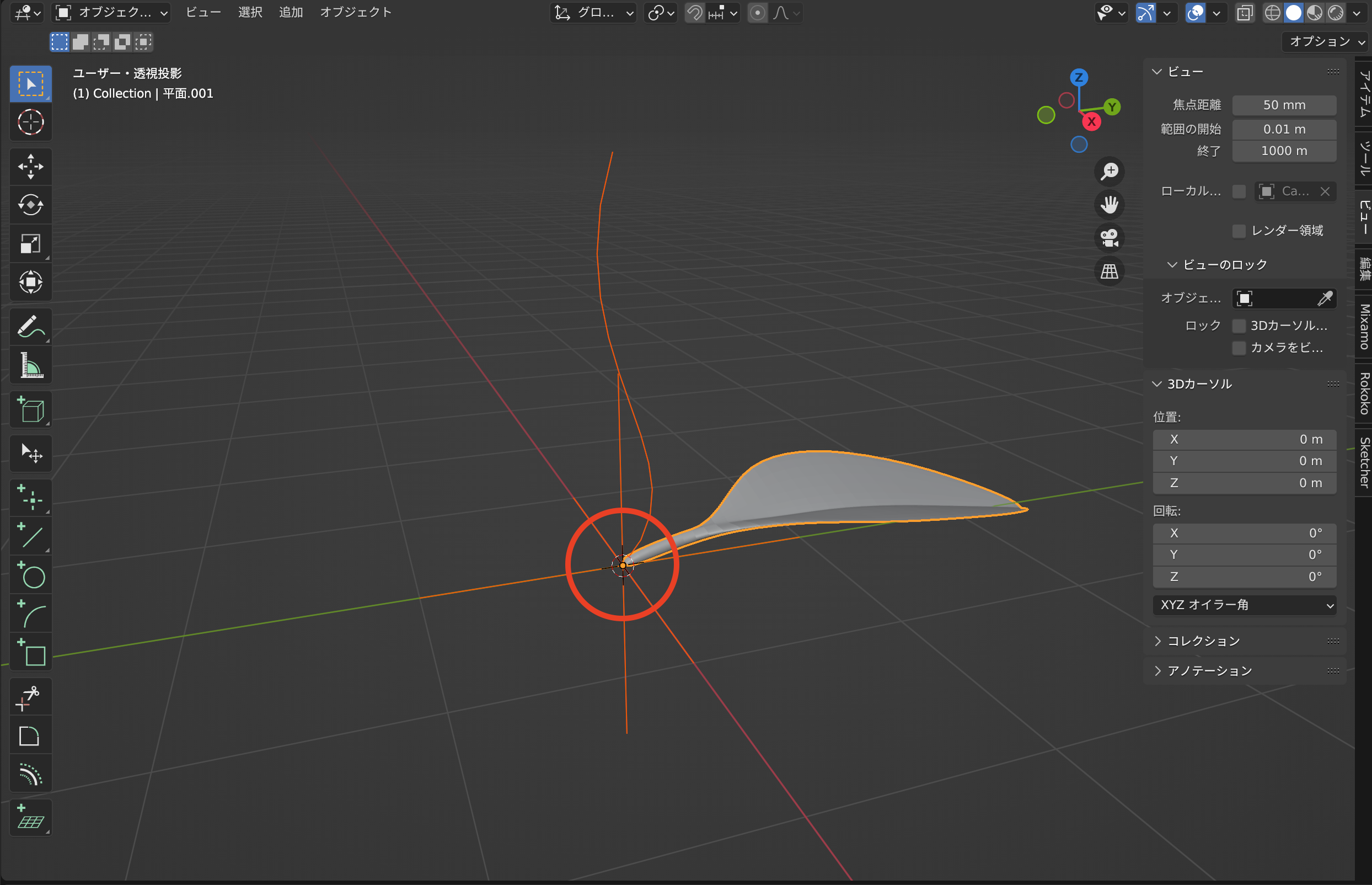Toggle camera view icon
1372x885 pixels.
coord(1109,238)
